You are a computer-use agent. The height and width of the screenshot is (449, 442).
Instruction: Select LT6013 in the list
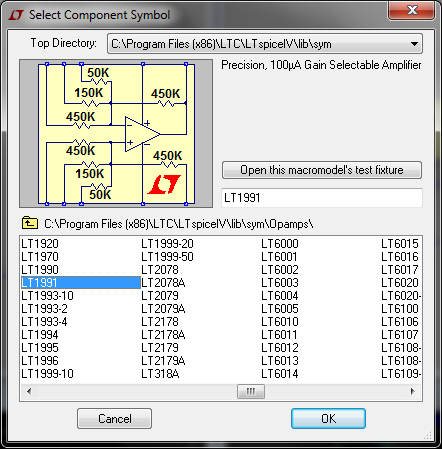[280, 361]
